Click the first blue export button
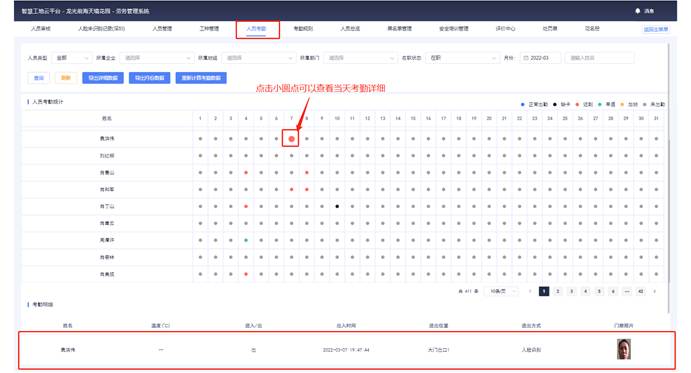This screenshot has height=373, width=691. click(x=103, y=78)
